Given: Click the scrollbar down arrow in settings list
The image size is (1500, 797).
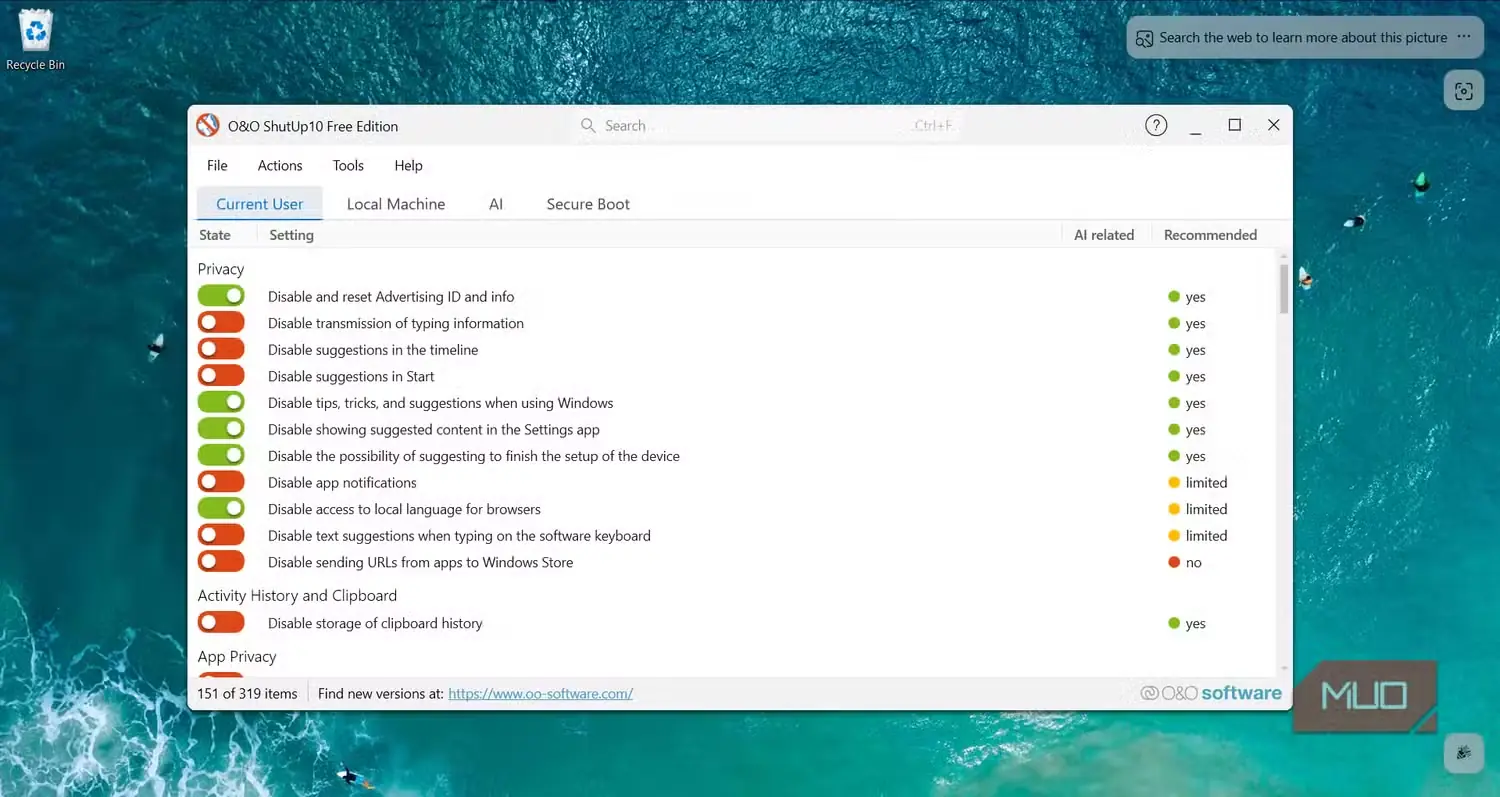Looking at the screenshot, I should coord(1284,670).
